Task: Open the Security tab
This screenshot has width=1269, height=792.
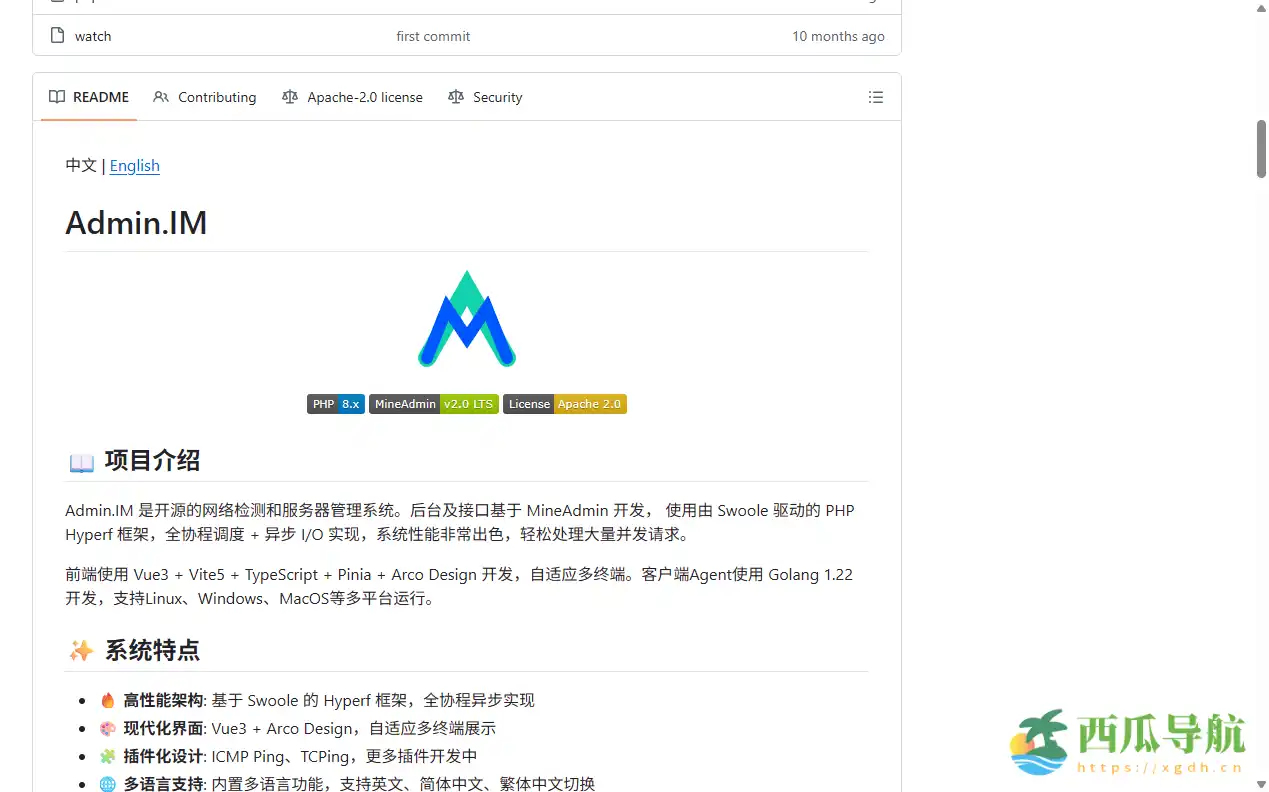Action: click(x=496, y=97)
